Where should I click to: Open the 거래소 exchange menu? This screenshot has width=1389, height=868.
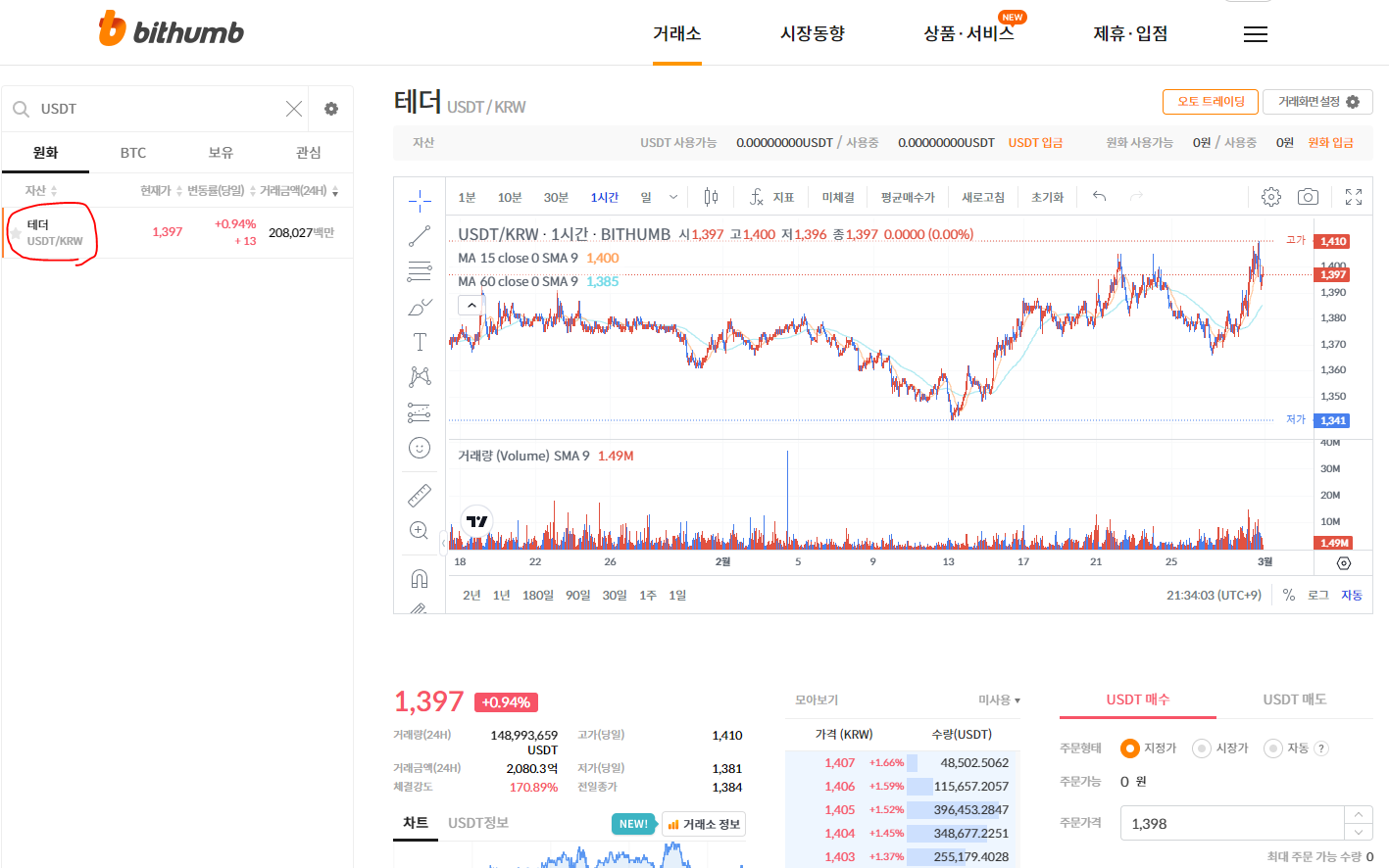coord(677,33)
